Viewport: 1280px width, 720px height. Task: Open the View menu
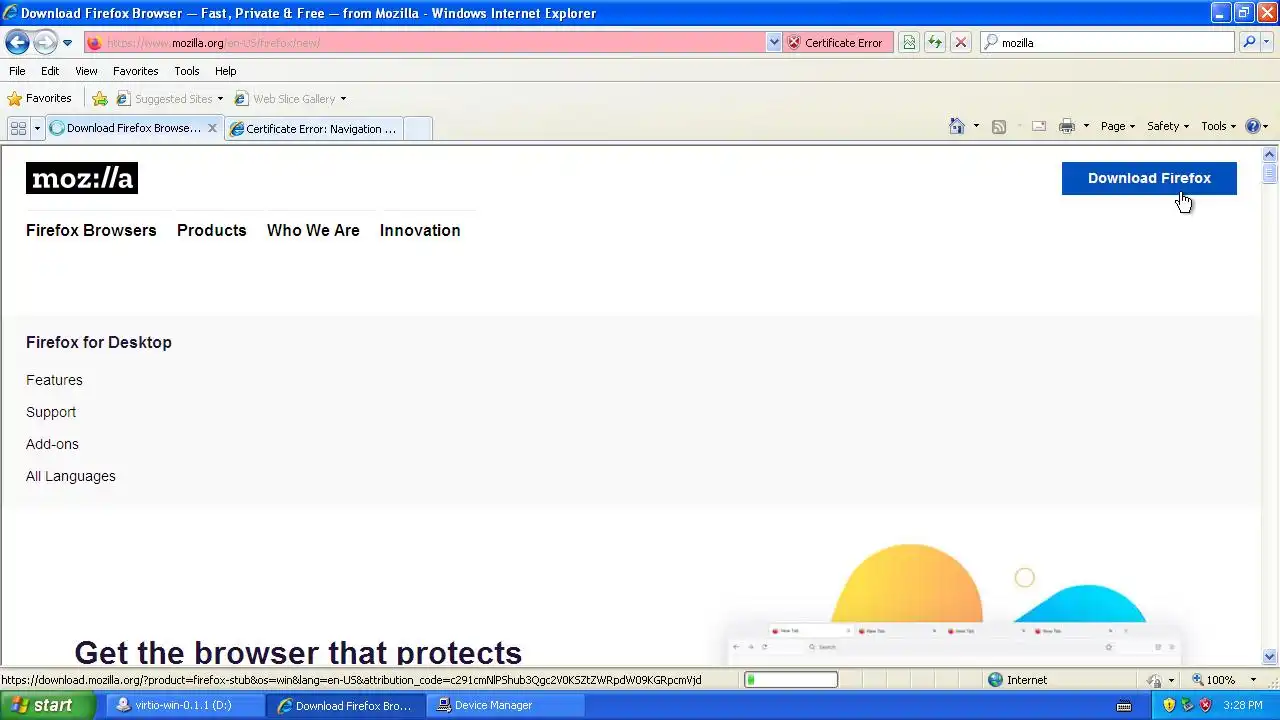click(x=86, y=71)
